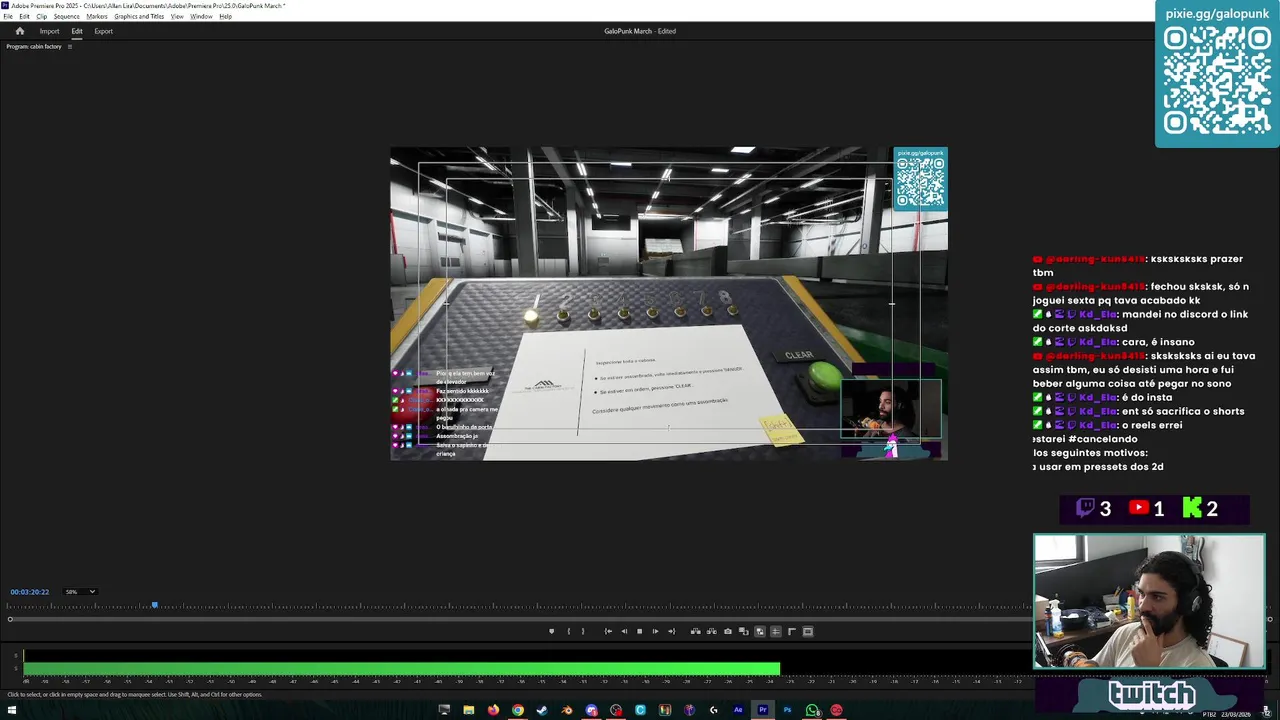Open the Edit menu in menu bar
The width and height of the screenshot is (1280, 720).
pos(24,17)
